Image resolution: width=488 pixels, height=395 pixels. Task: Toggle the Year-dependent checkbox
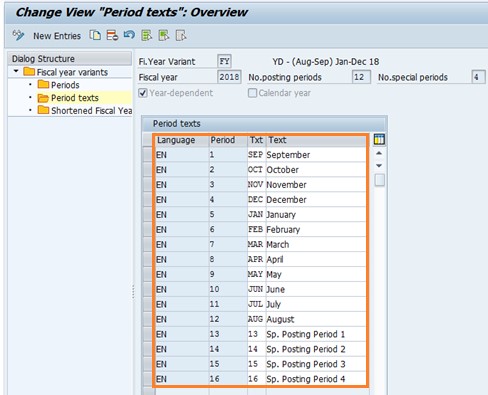143,93
